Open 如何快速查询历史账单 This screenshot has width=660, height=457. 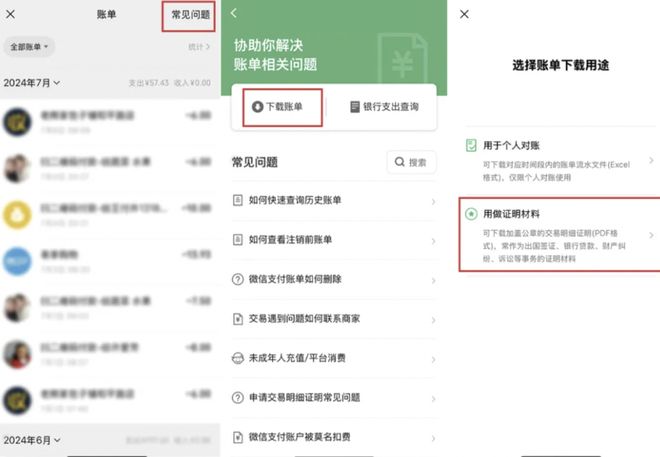(334, 200)
